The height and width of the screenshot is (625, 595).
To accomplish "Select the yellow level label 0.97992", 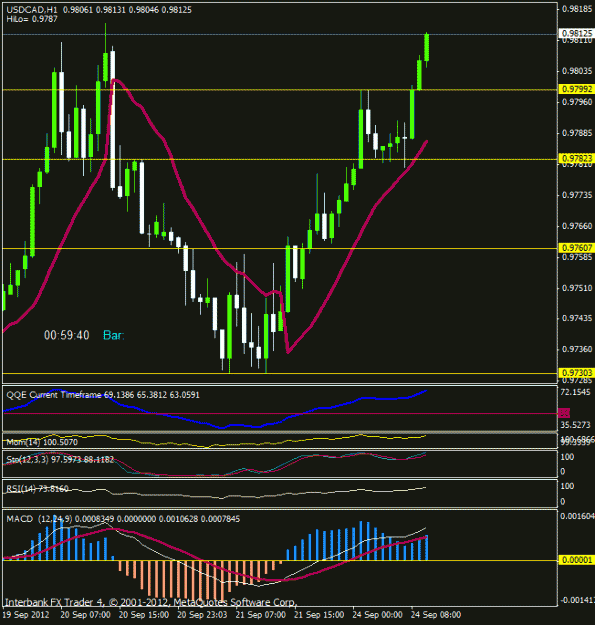I will (x=577, y=89).
